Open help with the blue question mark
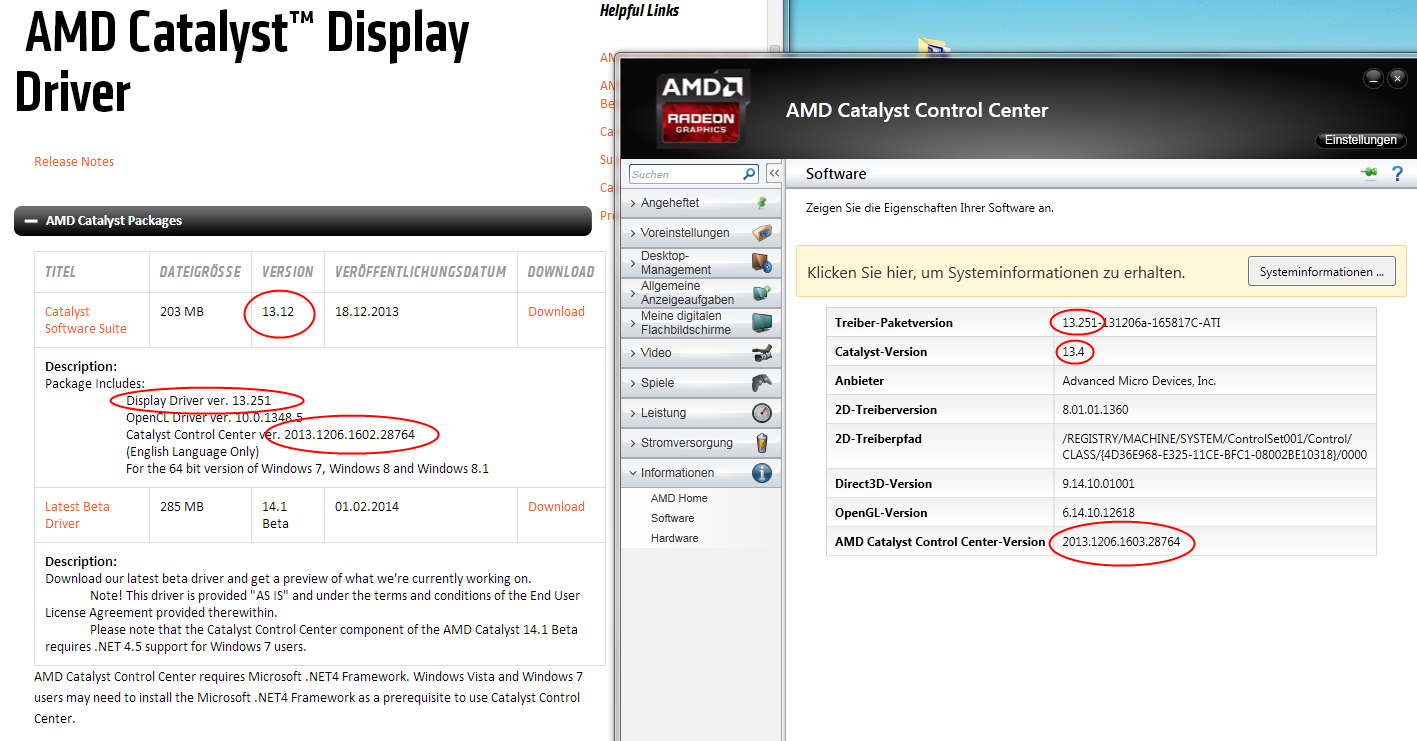Image resolution: width=1417 pixels, height=741 pixels. [1398, 174]
